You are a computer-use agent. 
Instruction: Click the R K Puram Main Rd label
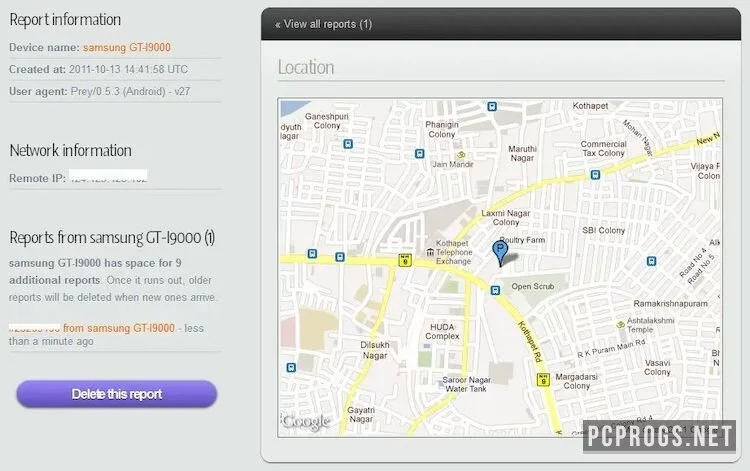tap(611, 348)
